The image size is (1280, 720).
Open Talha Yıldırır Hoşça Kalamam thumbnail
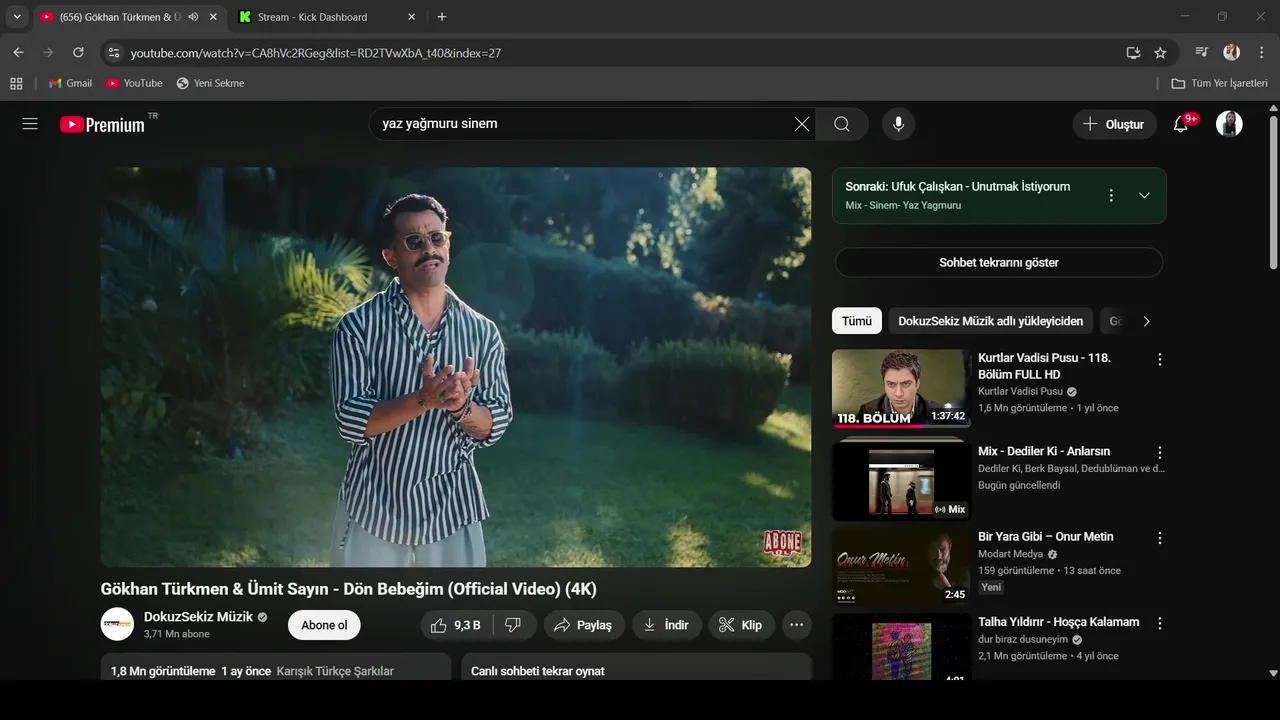coord(901,648)
